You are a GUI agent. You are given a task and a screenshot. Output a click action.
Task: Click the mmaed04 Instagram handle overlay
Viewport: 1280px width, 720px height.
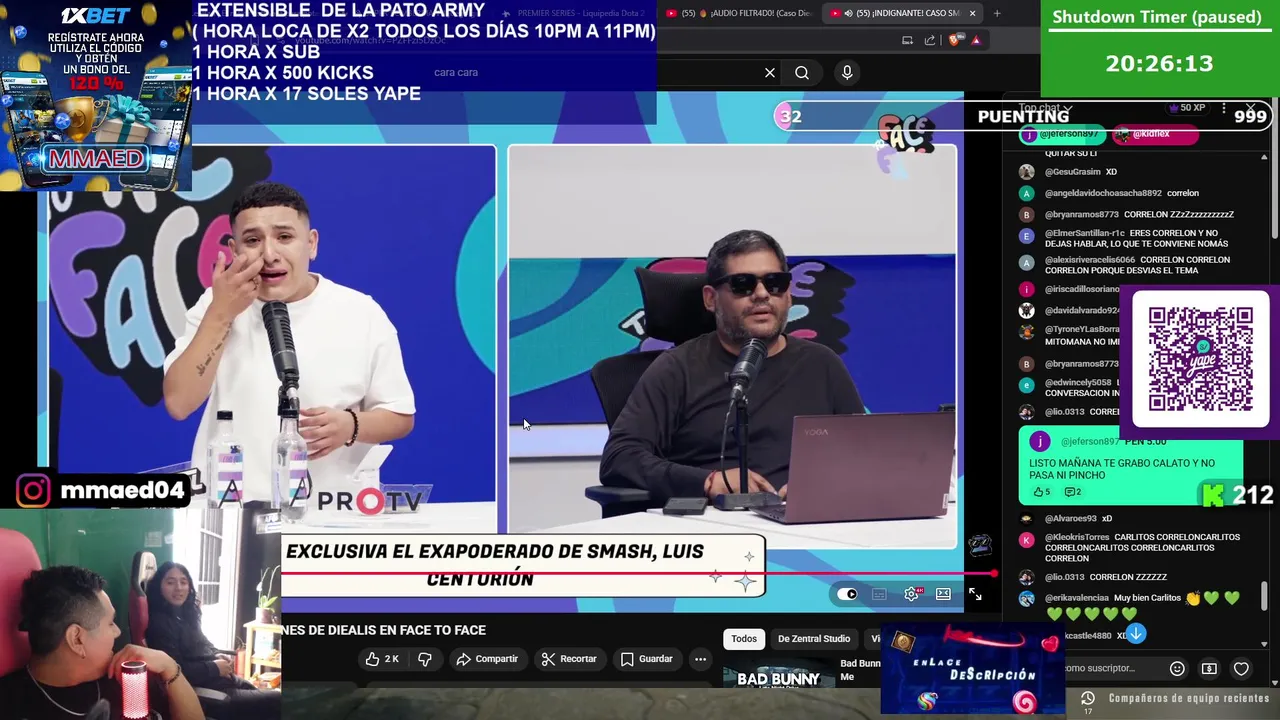click(x=102, y=490)
